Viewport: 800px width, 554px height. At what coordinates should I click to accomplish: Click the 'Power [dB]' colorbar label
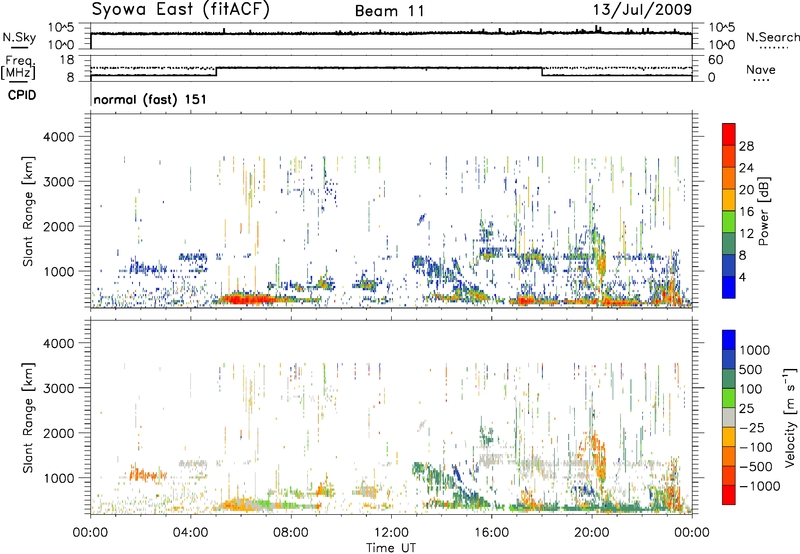tap(763, 211)
